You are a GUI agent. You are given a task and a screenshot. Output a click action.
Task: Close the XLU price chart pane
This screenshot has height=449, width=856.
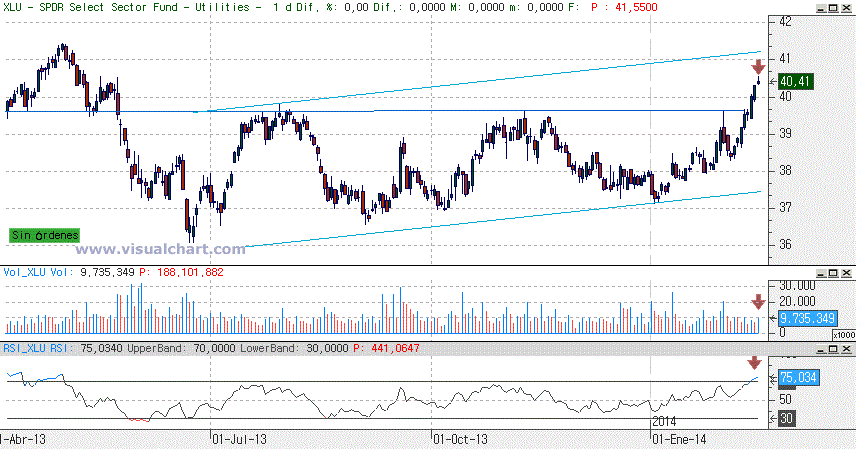846,8
